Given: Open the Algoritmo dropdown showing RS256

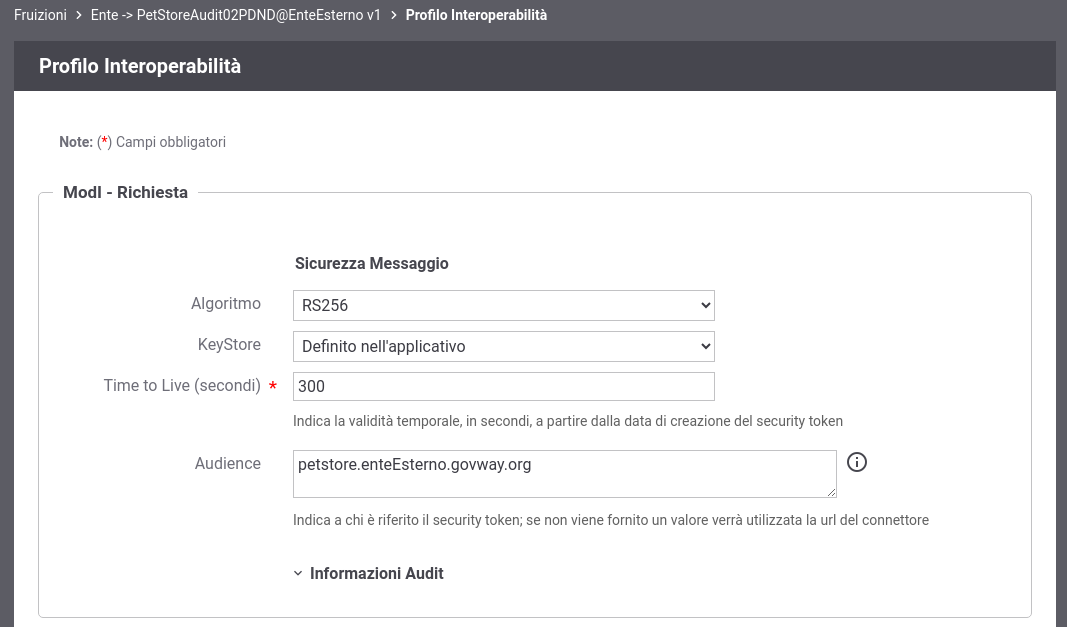Looking at the screenshot, I should click(504, 306).
